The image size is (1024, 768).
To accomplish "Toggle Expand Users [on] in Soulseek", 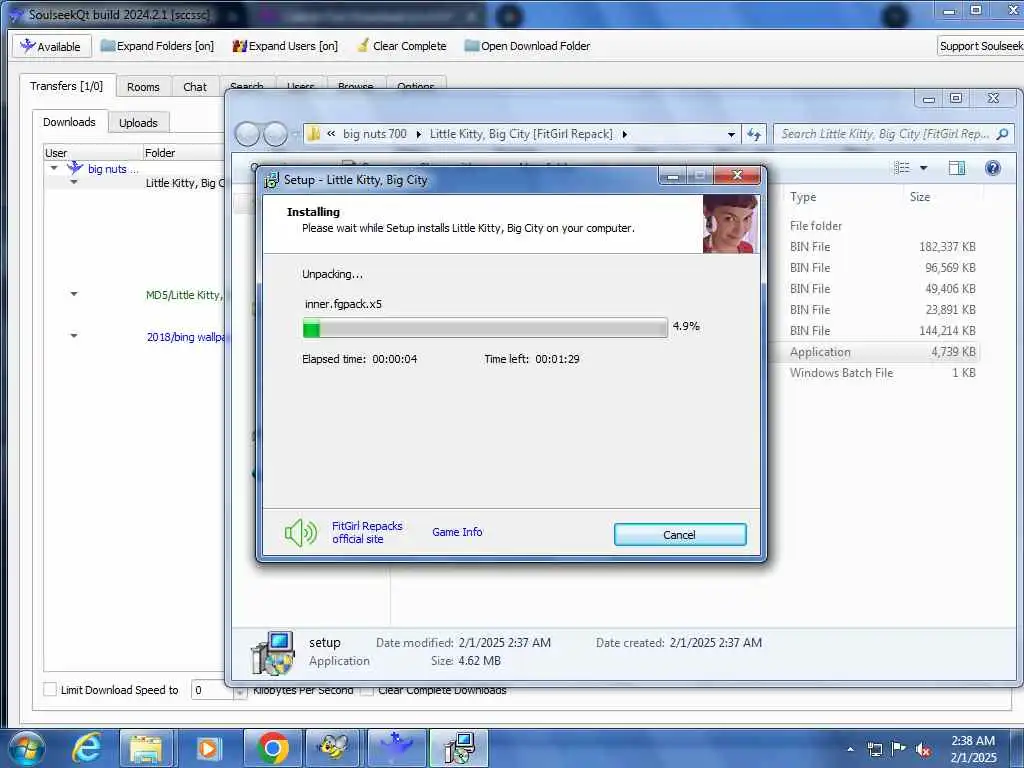I will pos(285,46).
